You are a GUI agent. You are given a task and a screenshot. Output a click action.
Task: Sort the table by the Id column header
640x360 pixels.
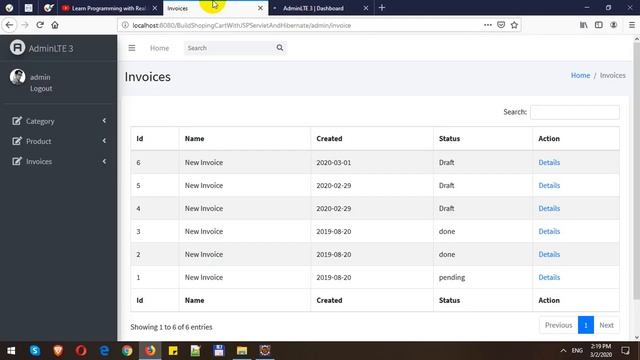[155, 139]
